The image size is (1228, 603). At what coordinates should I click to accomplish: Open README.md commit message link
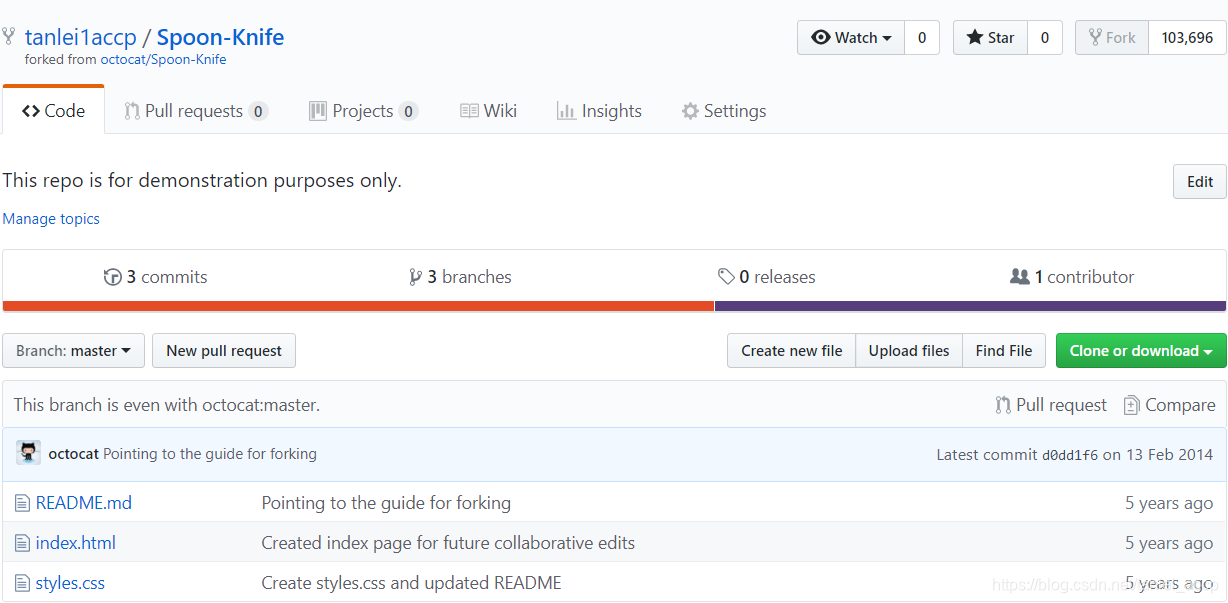[x=386, y=503]
